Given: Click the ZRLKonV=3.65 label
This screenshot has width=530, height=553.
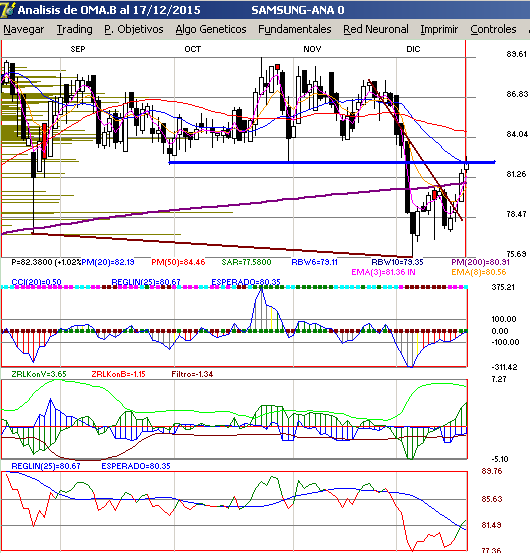Looking at the screenshot, I should pyautogui.click(x=39, y=374).
